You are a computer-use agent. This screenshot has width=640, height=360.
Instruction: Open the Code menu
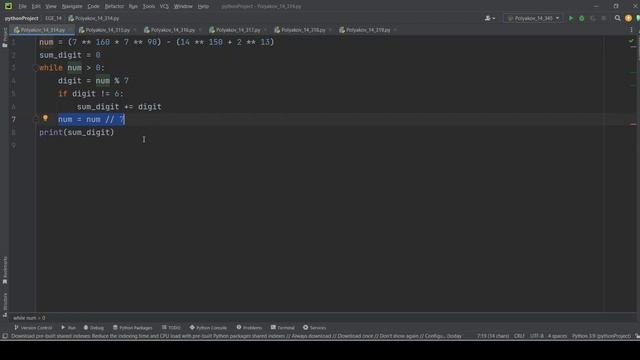click(x=93, y=6)
